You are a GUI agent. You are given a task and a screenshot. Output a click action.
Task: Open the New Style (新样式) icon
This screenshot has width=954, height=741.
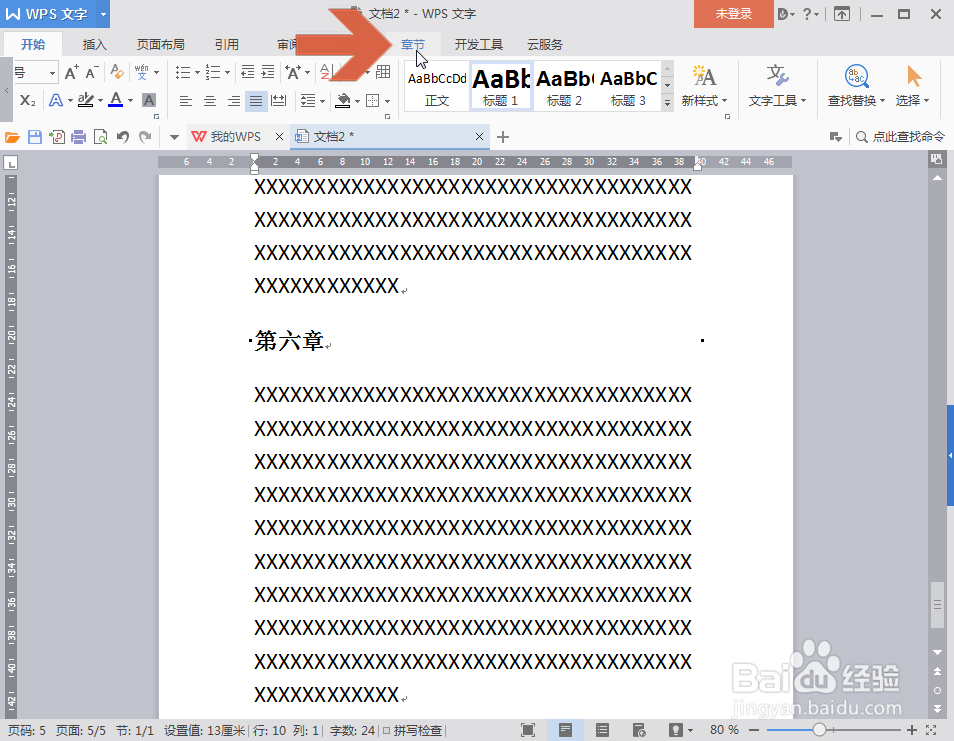[704, 86]
